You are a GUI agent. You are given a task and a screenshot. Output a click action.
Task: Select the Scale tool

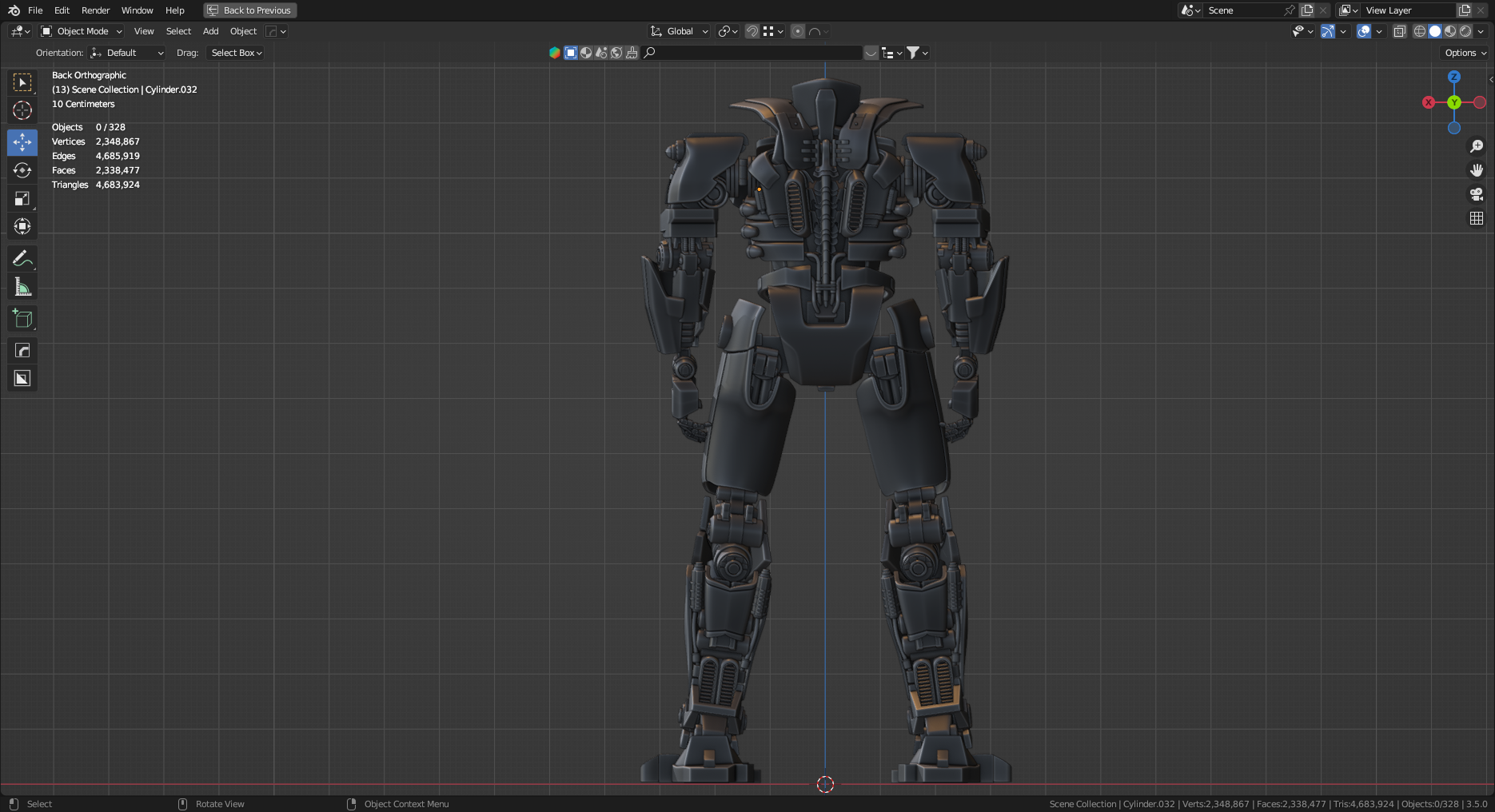tap(22, 198)
